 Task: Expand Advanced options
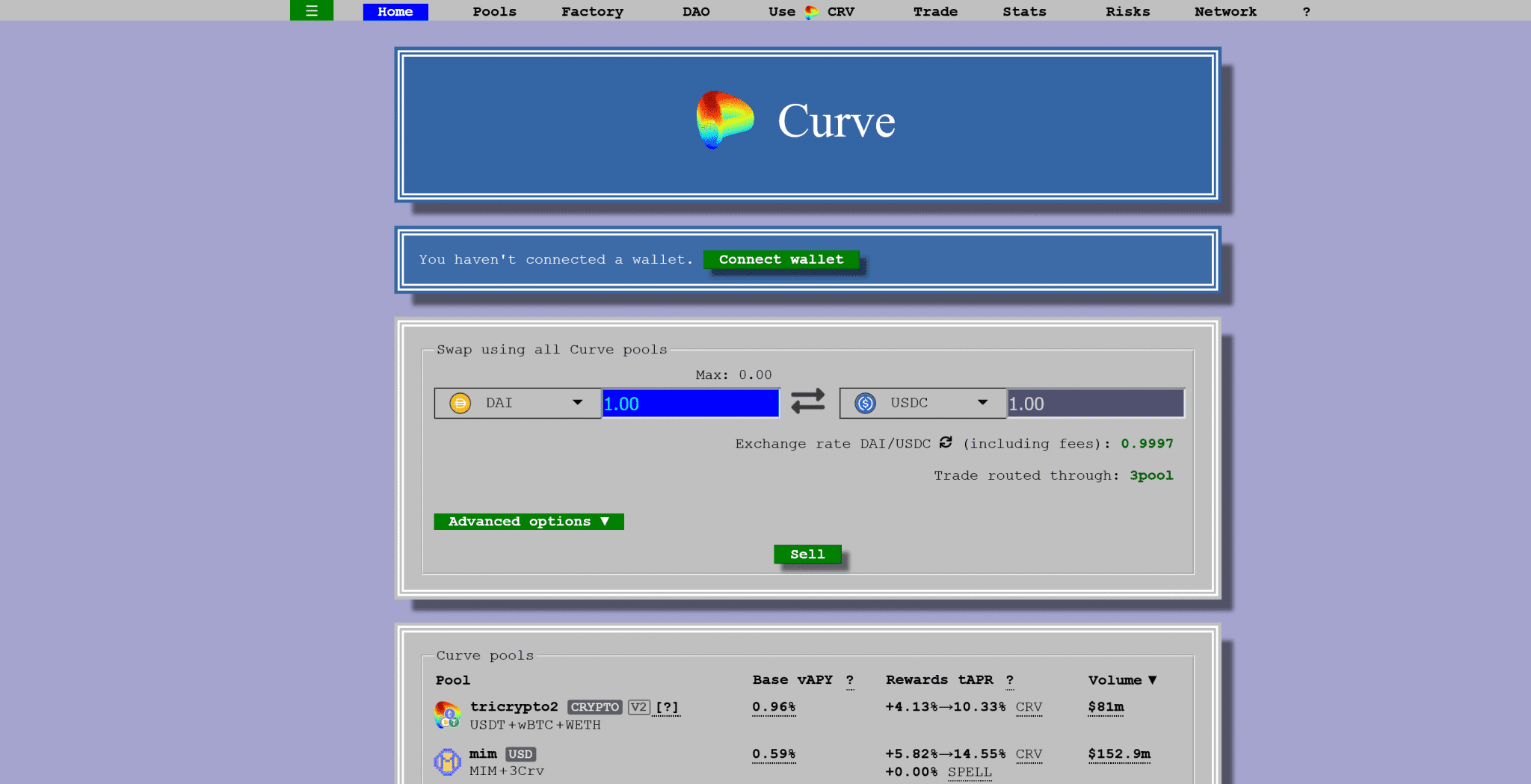click(529, 522)
